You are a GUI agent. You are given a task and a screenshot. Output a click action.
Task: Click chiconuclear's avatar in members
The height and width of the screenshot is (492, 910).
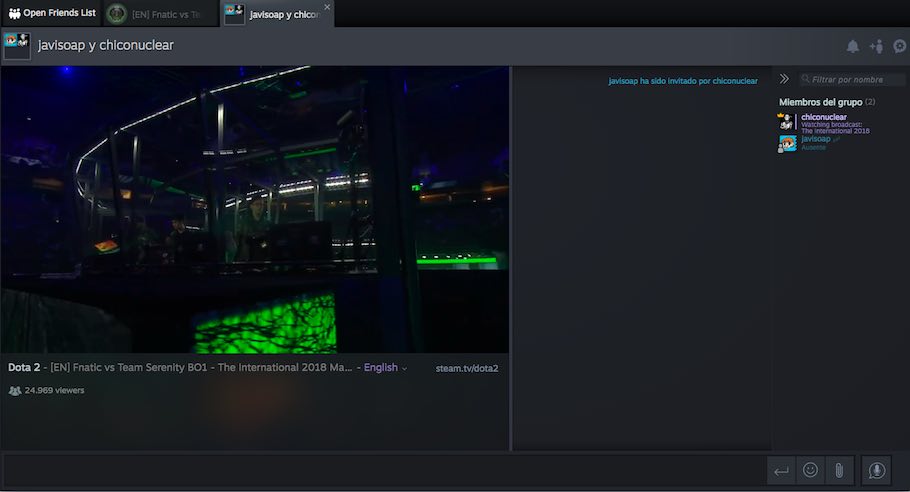point(786,122)
